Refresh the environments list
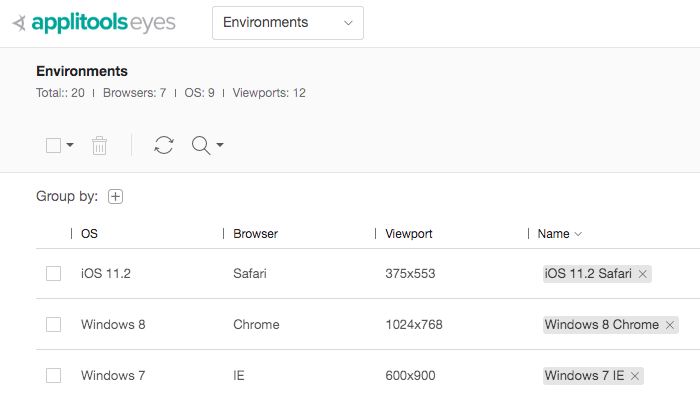The width and height of the screenshot is (700, 398). point(164,145)
